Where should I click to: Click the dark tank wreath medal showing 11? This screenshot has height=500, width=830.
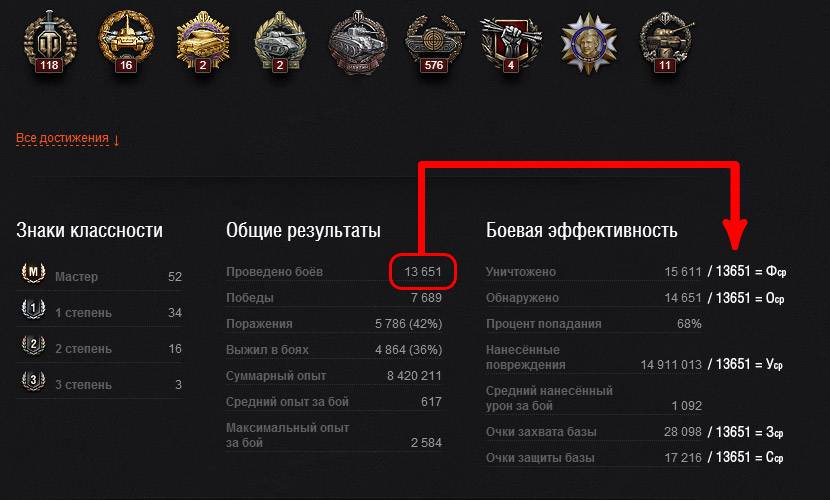point(665,42)
